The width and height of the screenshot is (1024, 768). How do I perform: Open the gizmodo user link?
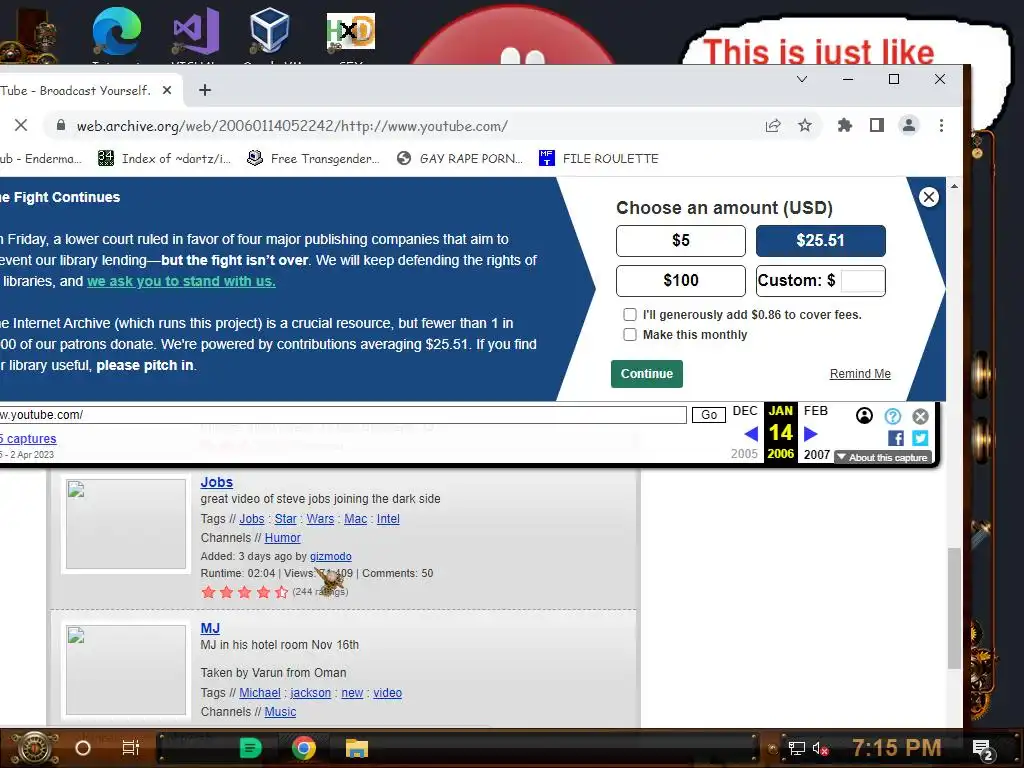tap(330, 556)
